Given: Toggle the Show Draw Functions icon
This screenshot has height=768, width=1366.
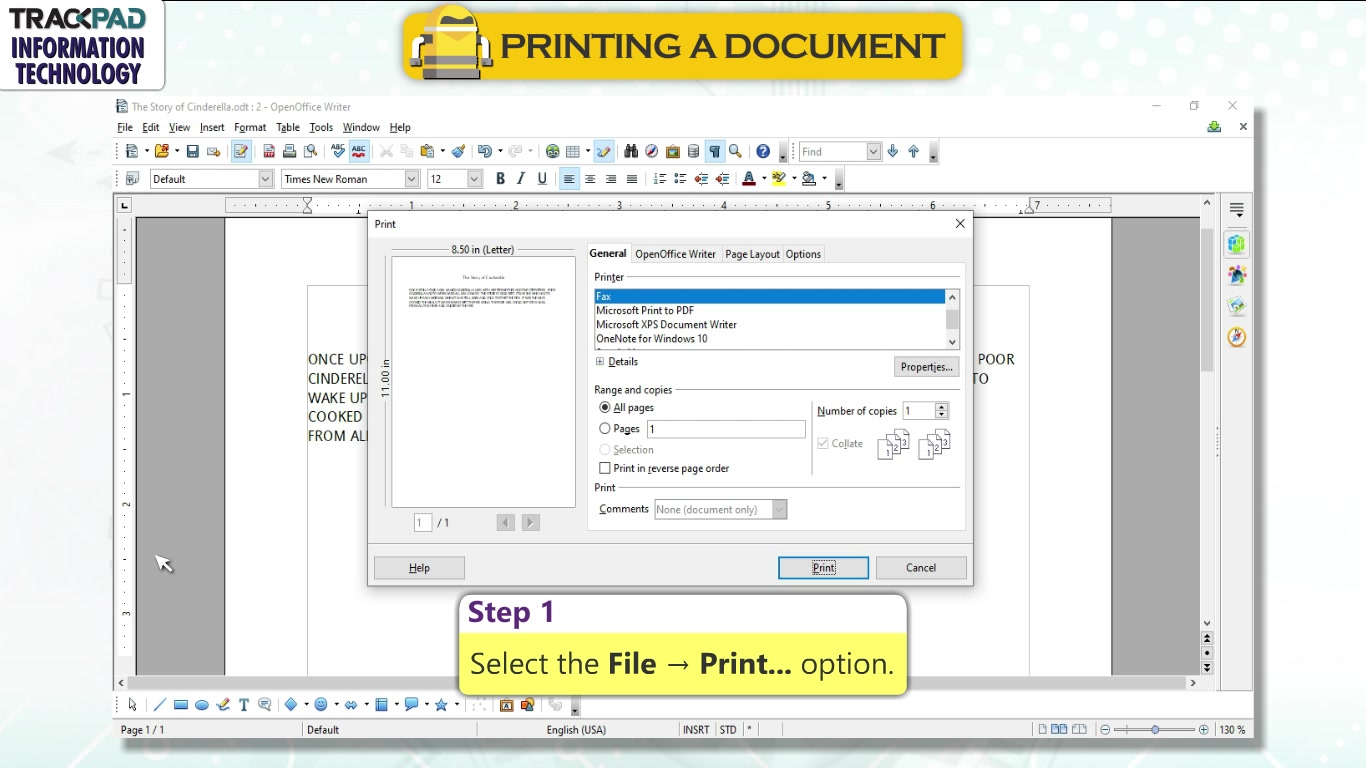Looking at the screenshot, I should pyautogui.click(x=603, y=152).
